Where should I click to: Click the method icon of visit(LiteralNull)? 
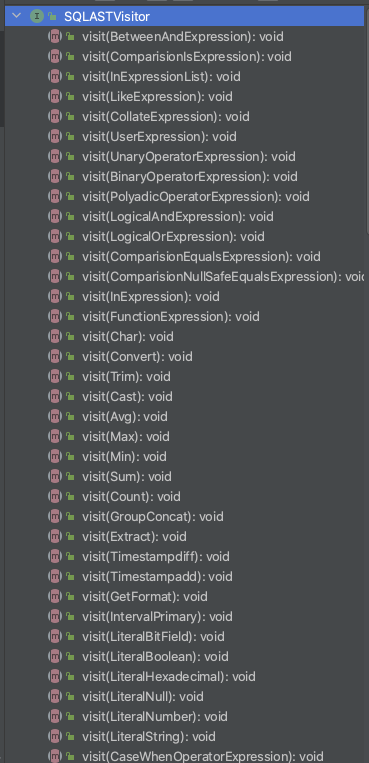tap(55, 696)
